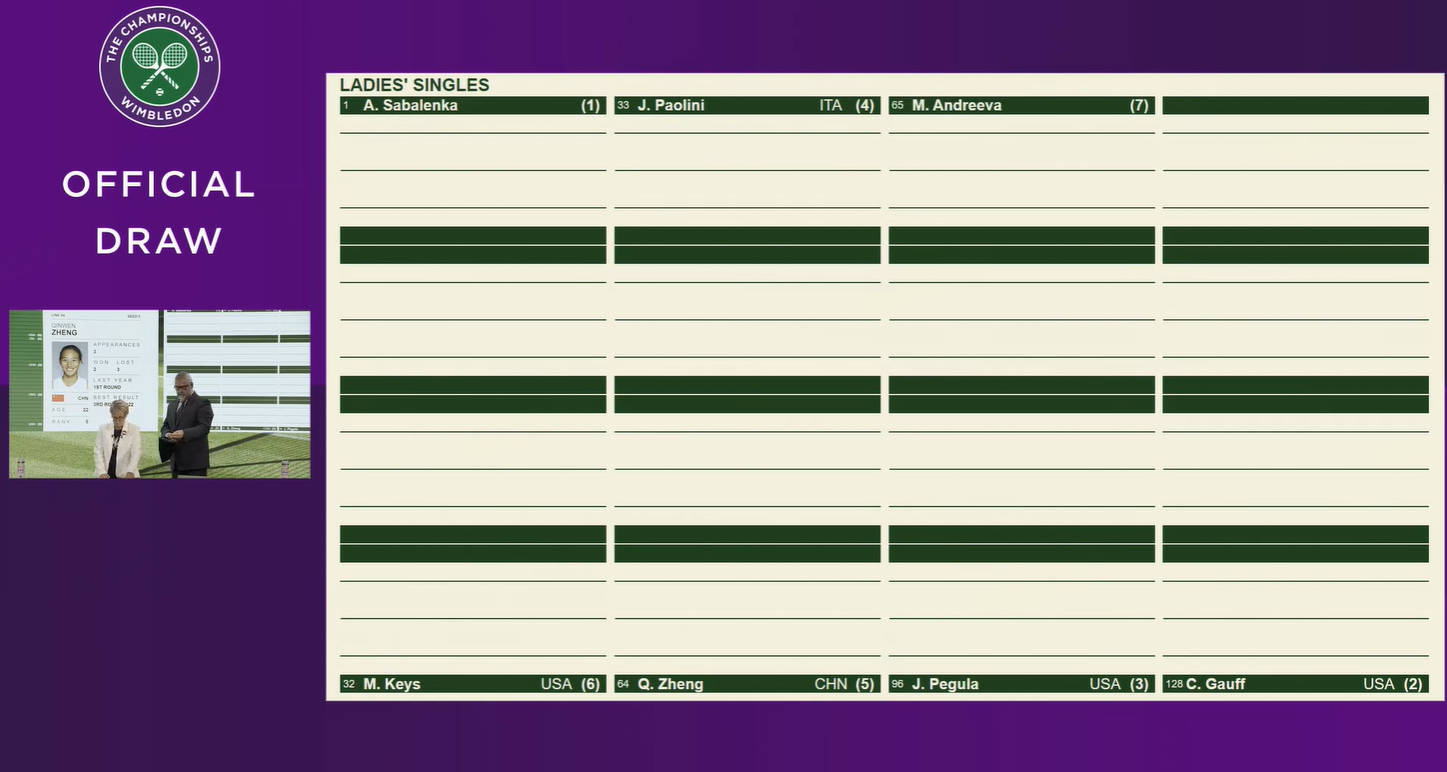This screenshot has height=772, width=1447.
Task: Click the ZHENG surname on the inset card
Action: tap(64, 333)
